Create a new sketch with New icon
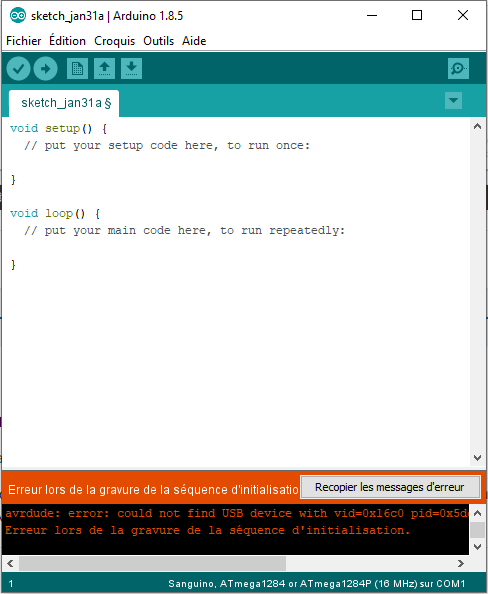 click(77, 69)
